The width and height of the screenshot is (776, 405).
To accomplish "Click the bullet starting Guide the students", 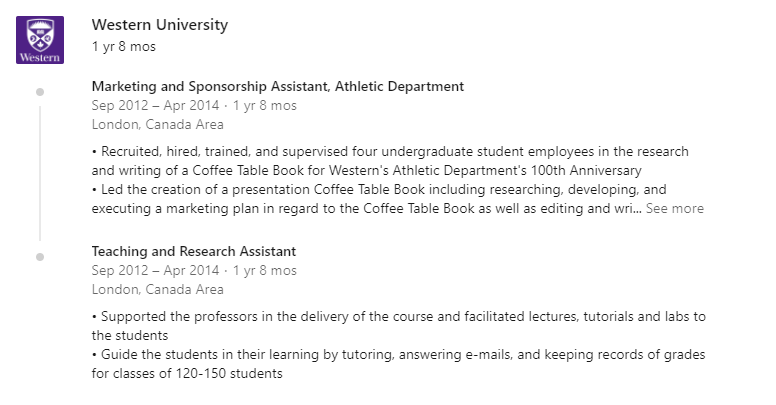I will pos(398,364).
